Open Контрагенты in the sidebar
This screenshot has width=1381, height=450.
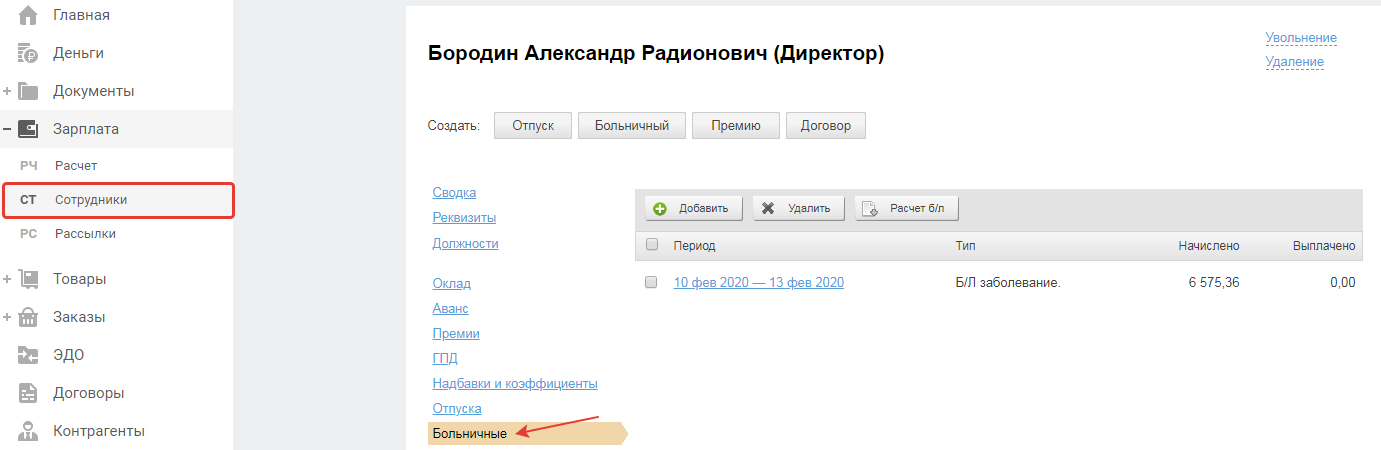pos(99,431)
